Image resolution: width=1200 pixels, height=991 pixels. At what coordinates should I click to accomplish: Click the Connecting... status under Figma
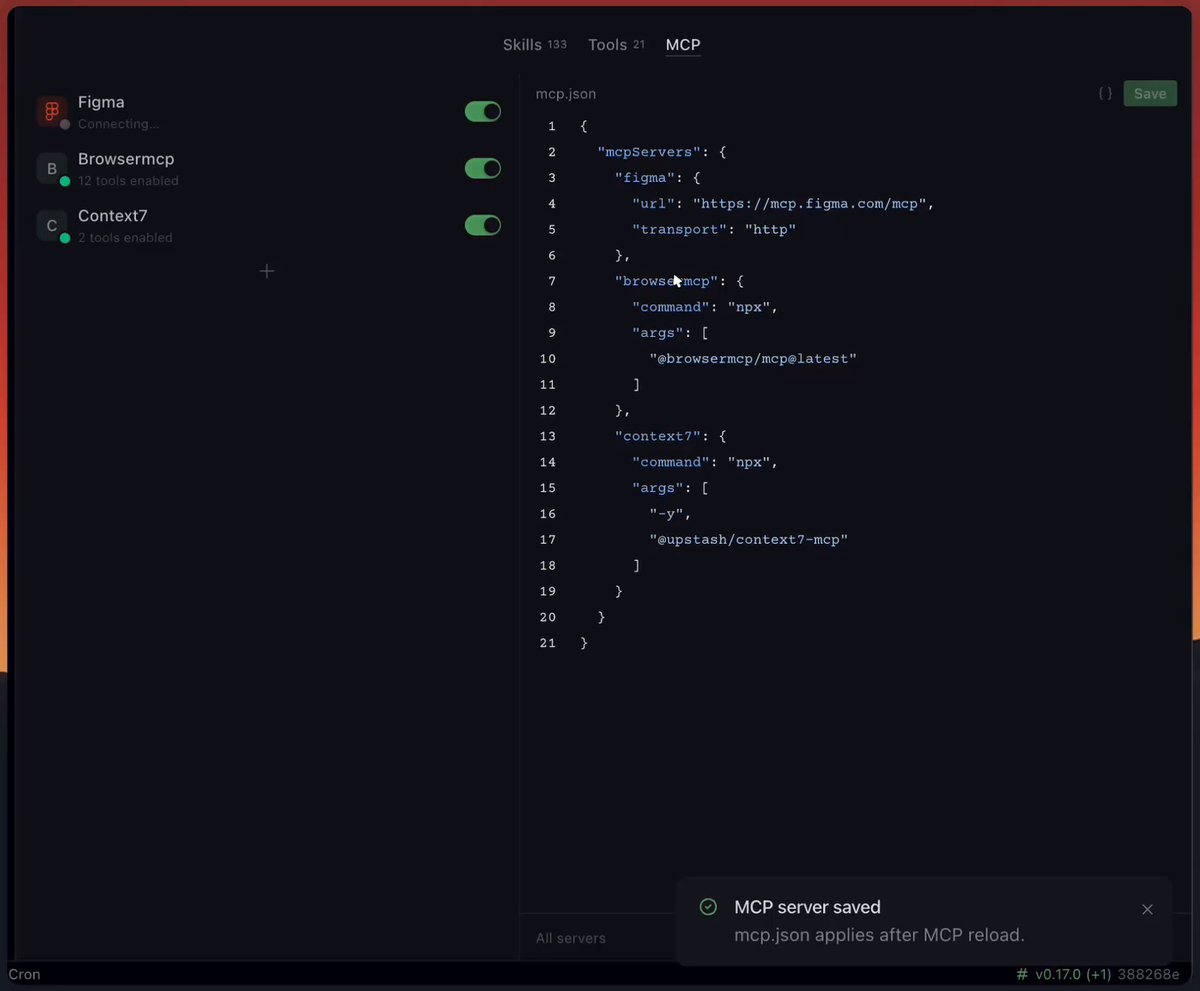pyautogui.click(x=118, y=124)
